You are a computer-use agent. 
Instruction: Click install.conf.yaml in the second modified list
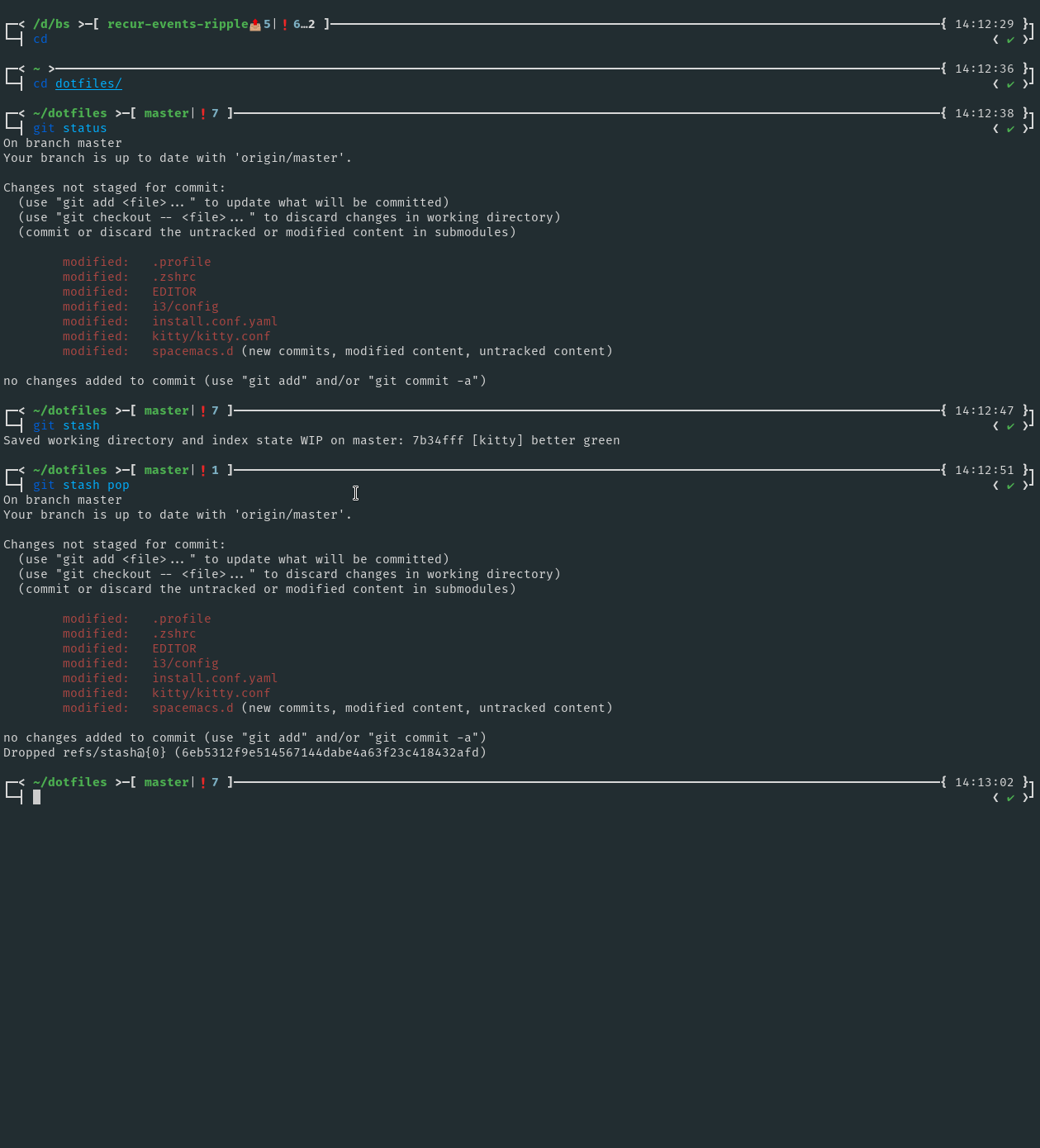(x=215, y=678)
